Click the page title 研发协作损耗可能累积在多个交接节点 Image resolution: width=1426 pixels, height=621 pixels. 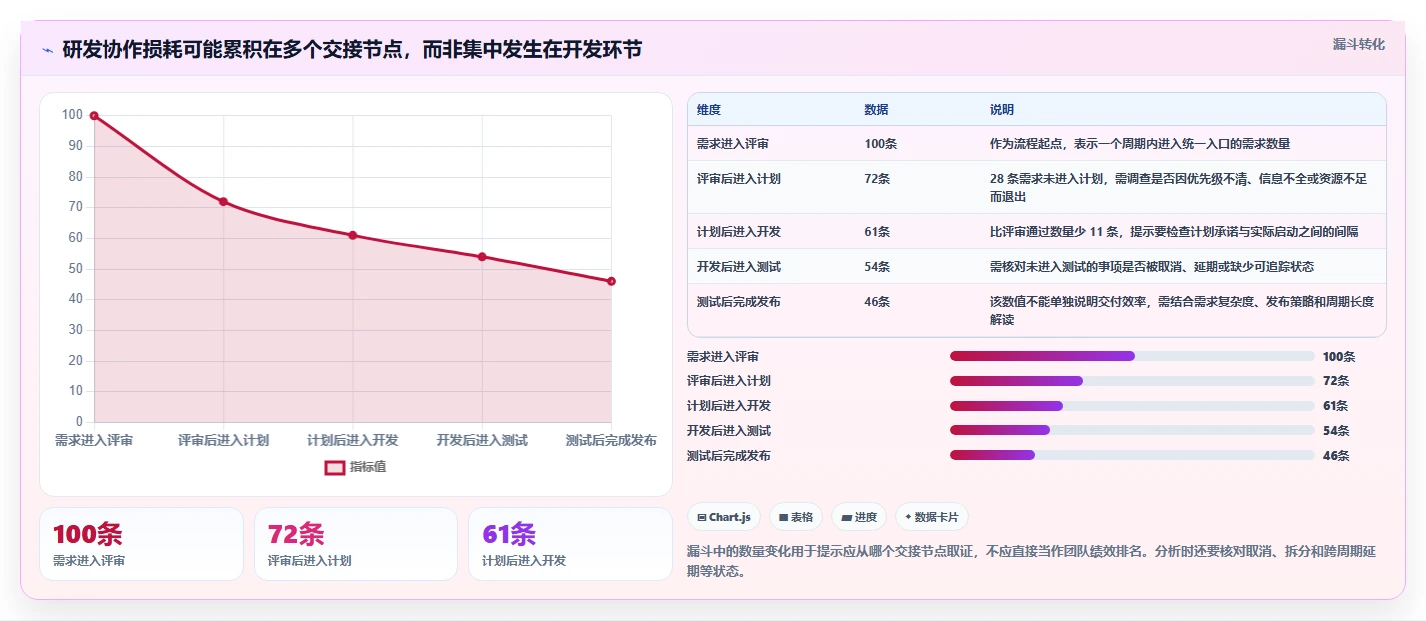[352, 50]
